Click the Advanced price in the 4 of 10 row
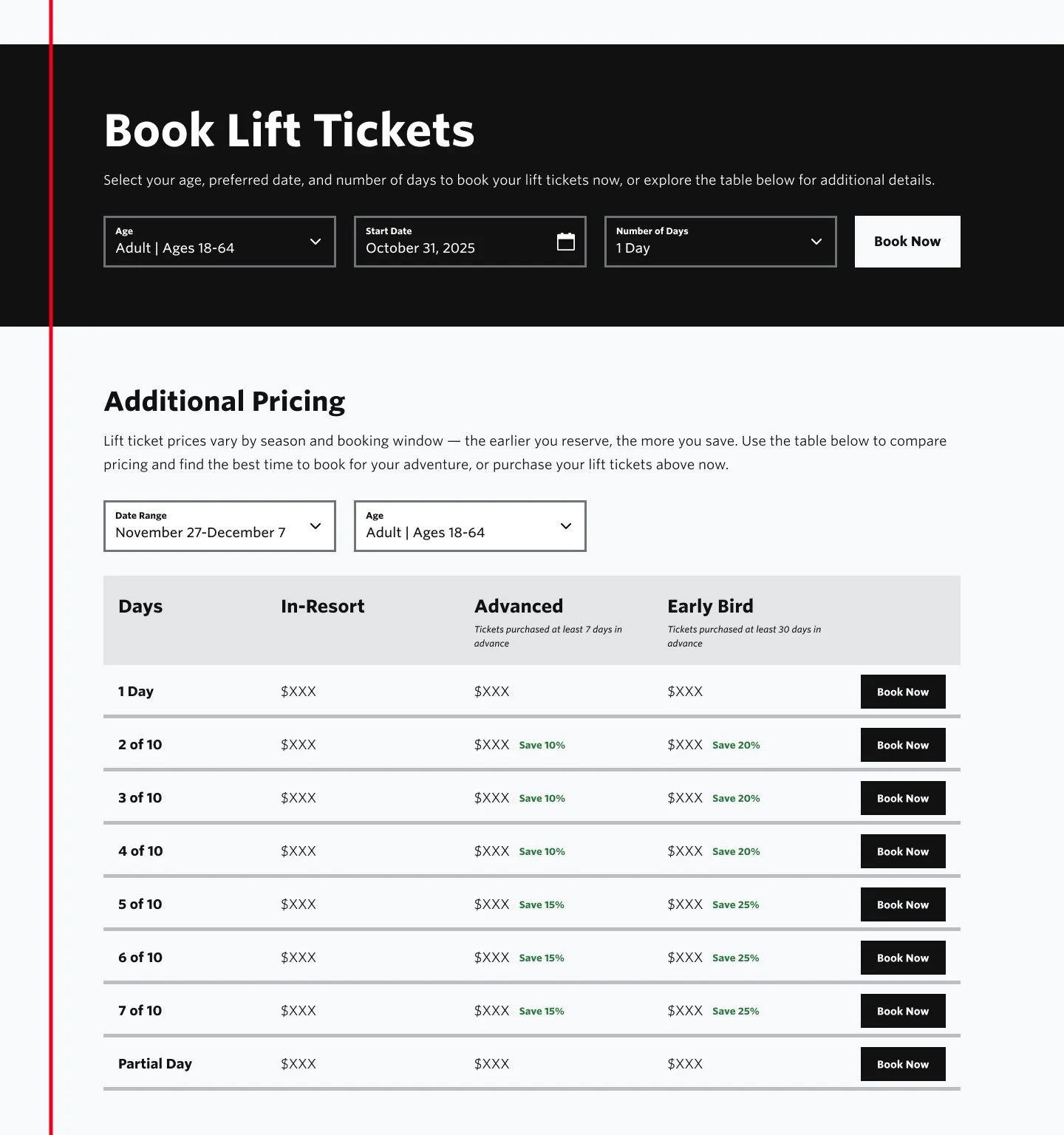 [x=492, y=851]
